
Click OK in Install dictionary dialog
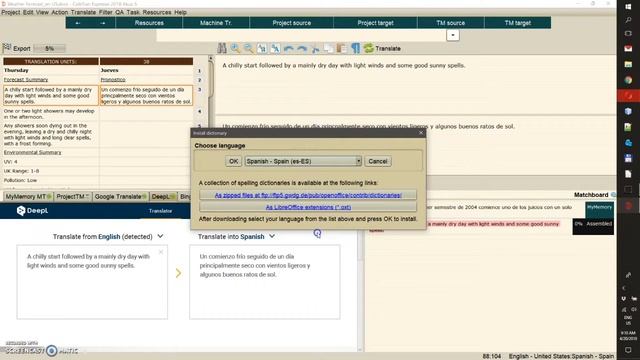click(x=233, y=161)
